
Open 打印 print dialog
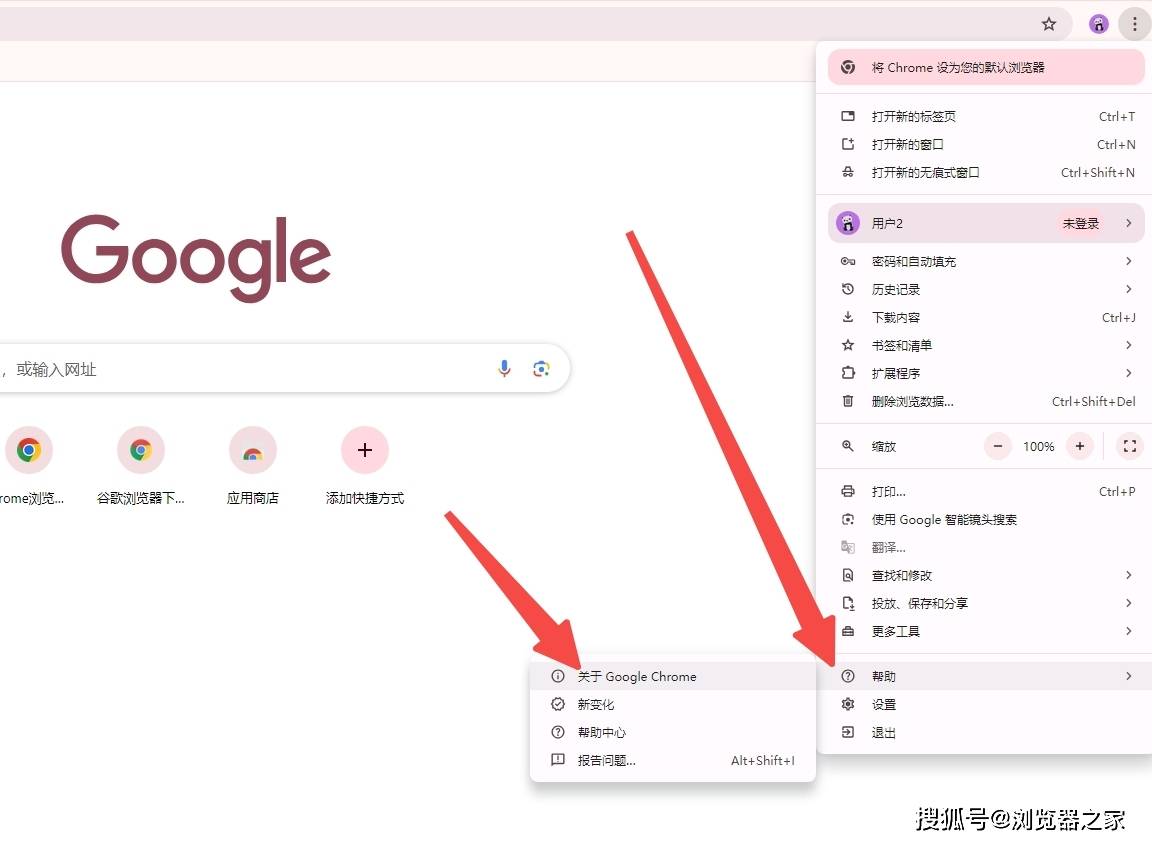click(986, 491)
